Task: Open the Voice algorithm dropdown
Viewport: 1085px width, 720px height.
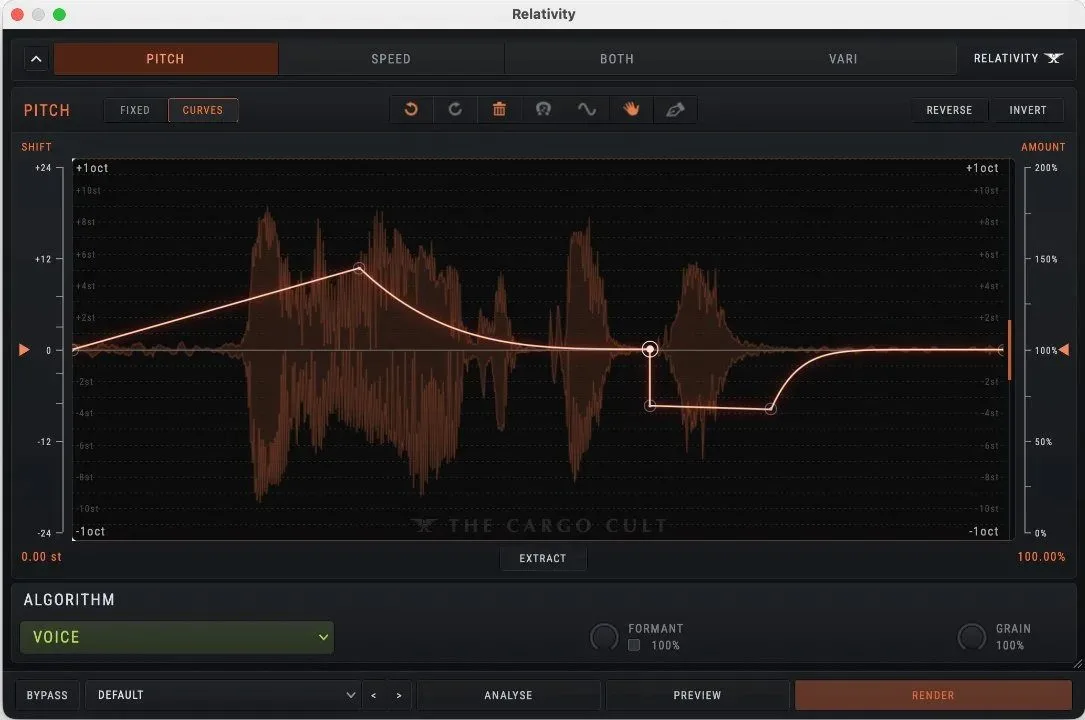Action: point(177,637)
